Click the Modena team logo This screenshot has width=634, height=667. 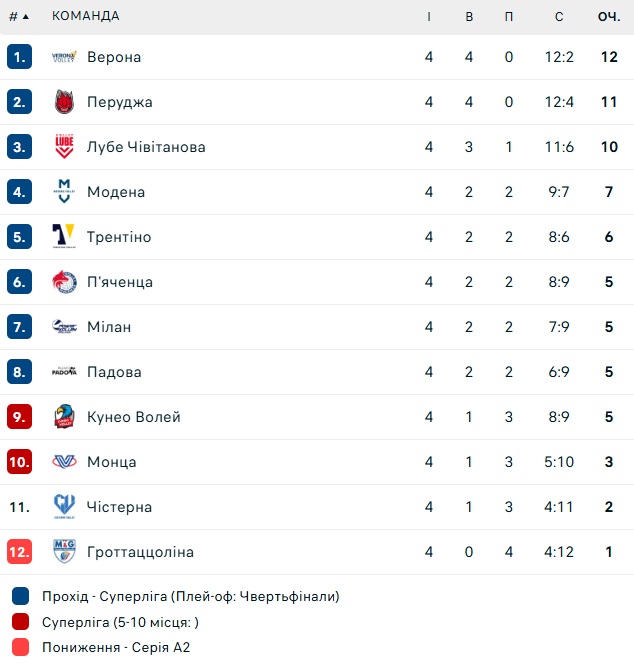[x=64, y=192]
